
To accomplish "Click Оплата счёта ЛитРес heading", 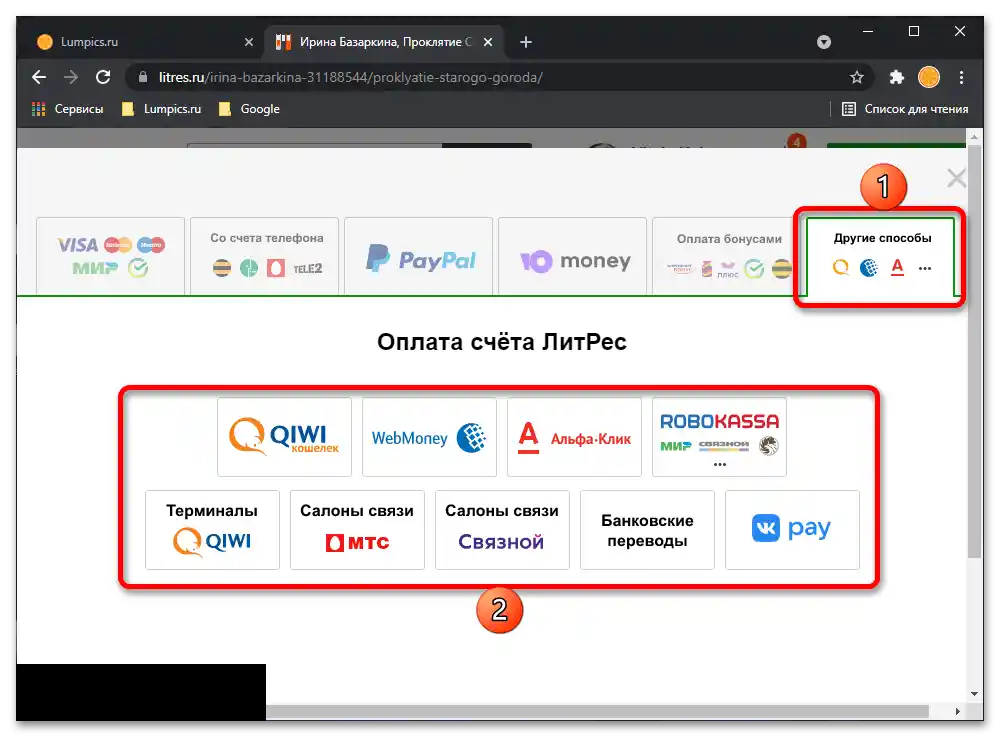I will click(x=502, y=342).
